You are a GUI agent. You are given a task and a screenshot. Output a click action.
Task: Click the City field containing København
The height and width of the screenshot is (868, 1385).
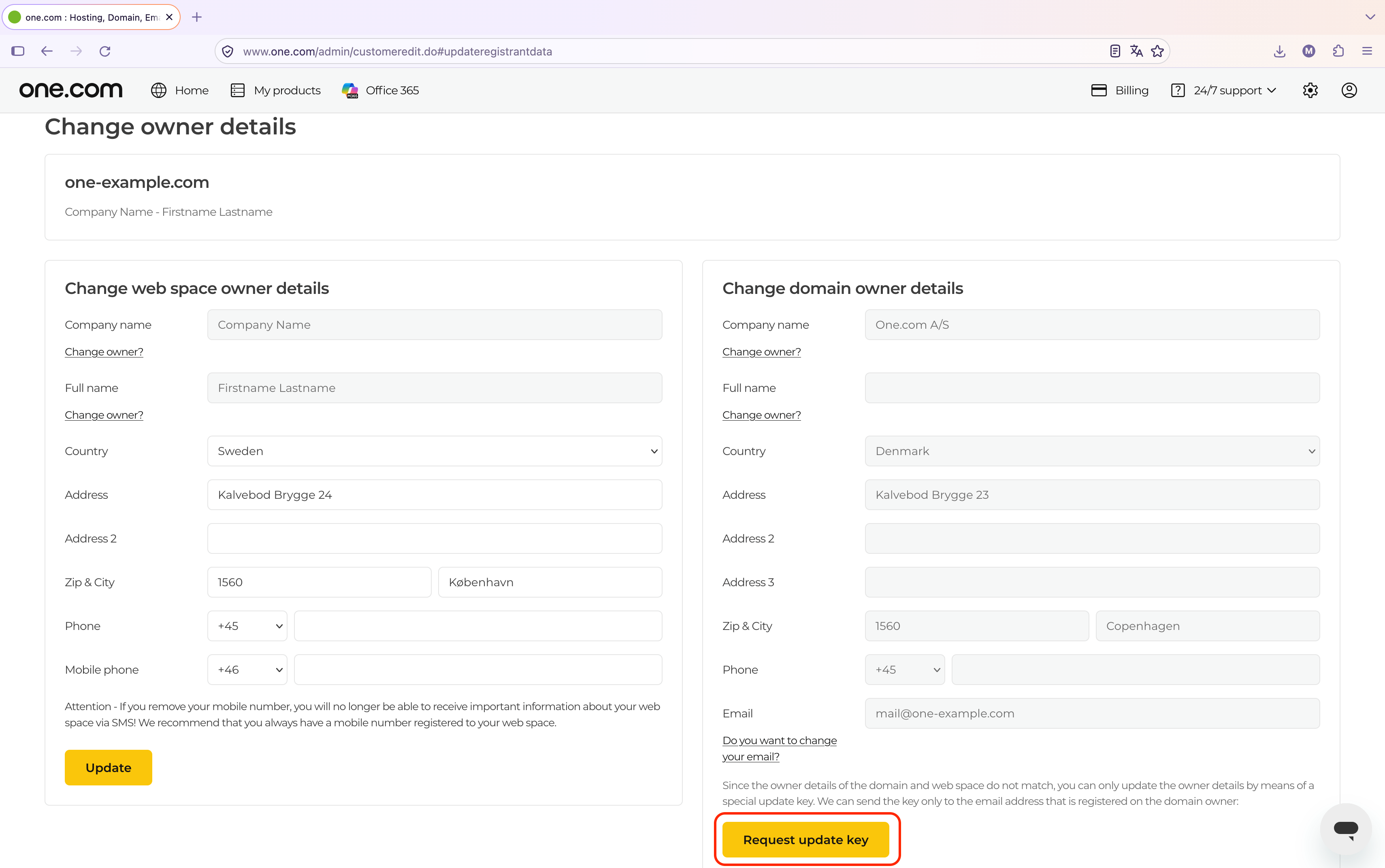pos(550,582)
